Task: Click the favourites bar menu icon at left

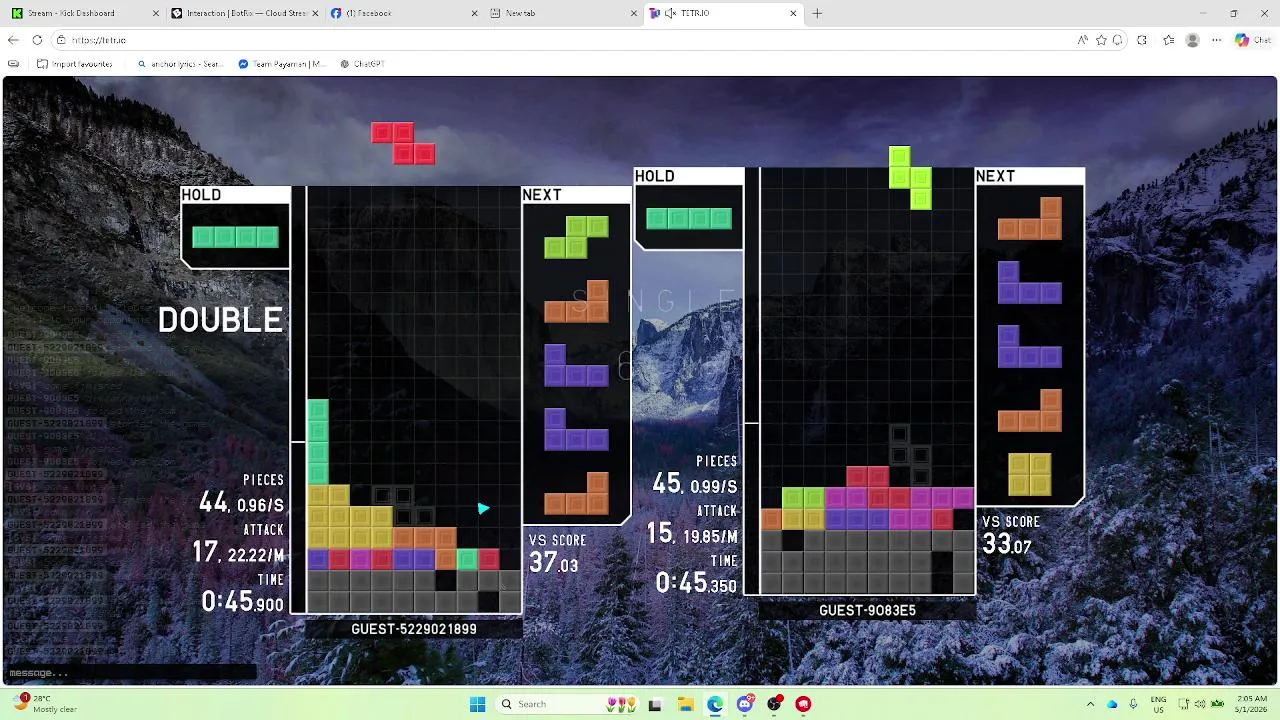Action: click(x=13, y=64)
